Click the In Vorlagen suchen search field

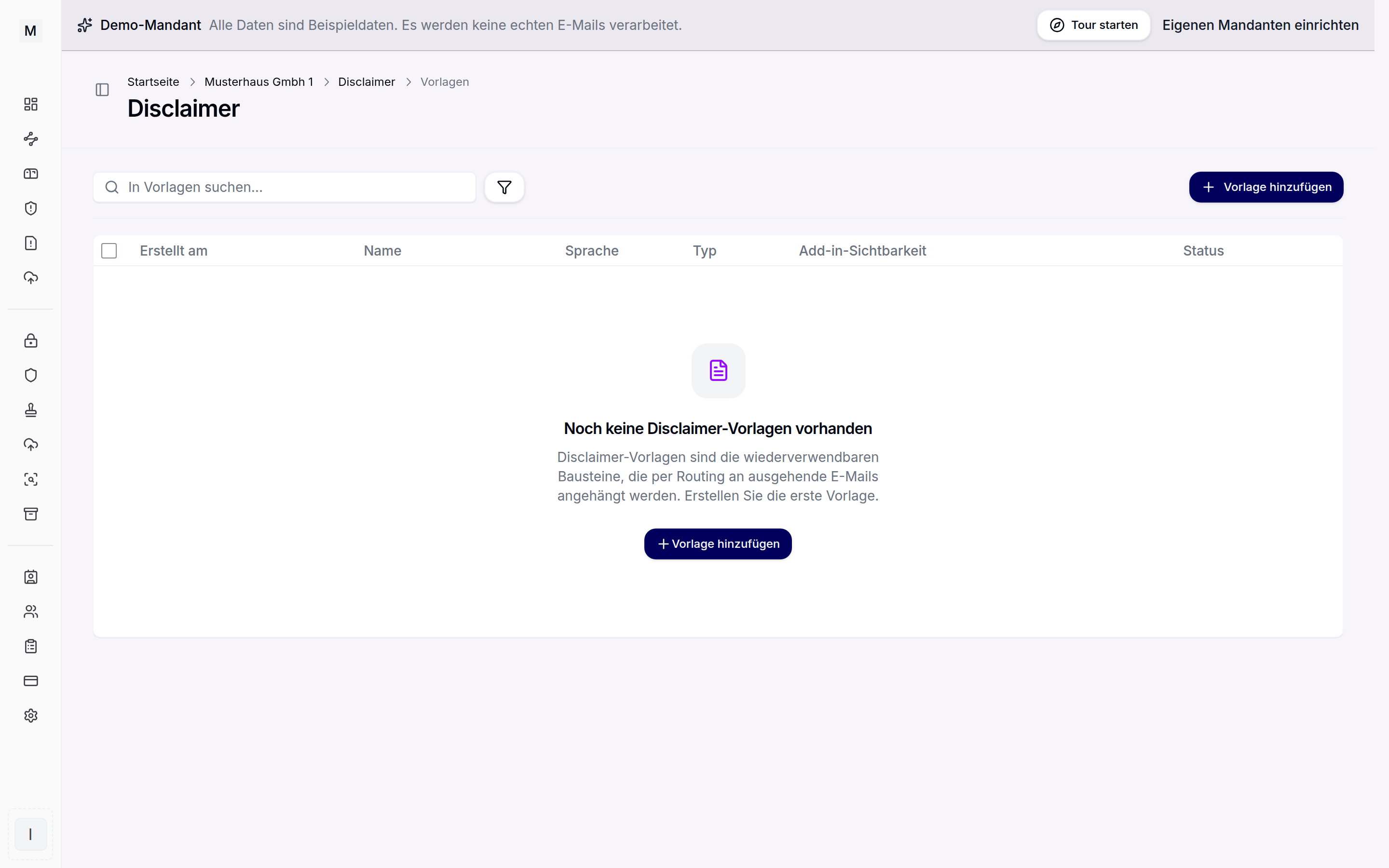click(285, 187)
